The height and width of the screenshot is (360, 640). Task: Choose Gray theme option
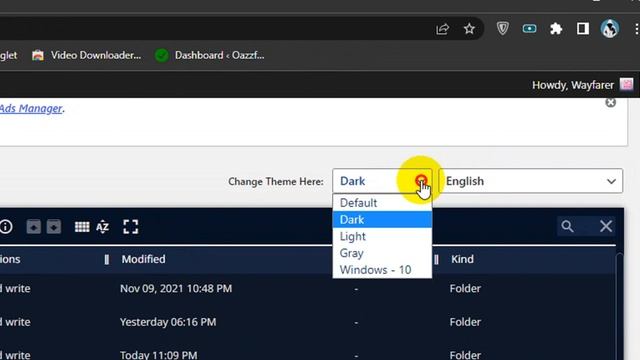[382, 253]
